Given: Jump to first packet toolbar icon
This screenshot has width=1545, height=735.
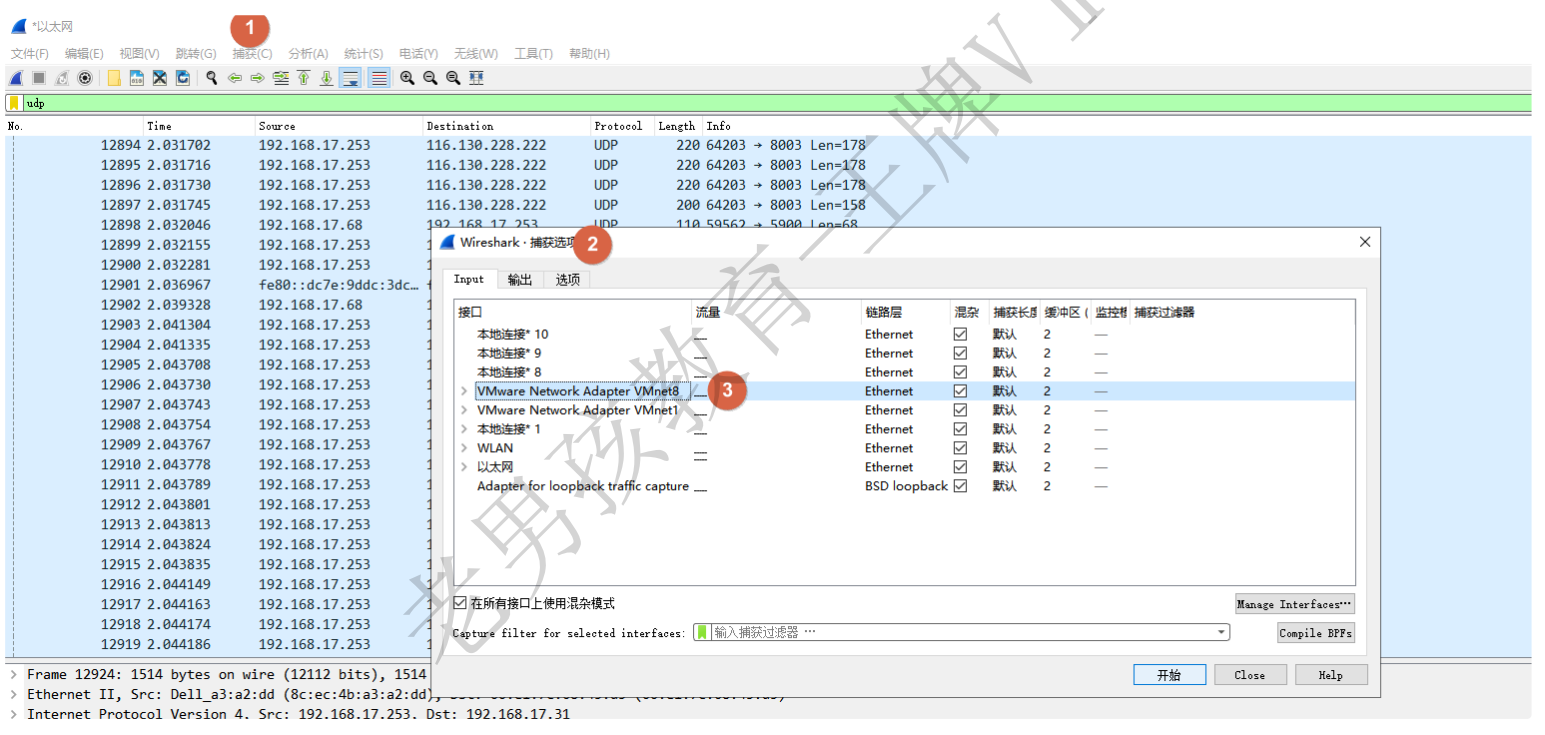Looking at the screenshot, I should 304,78.
